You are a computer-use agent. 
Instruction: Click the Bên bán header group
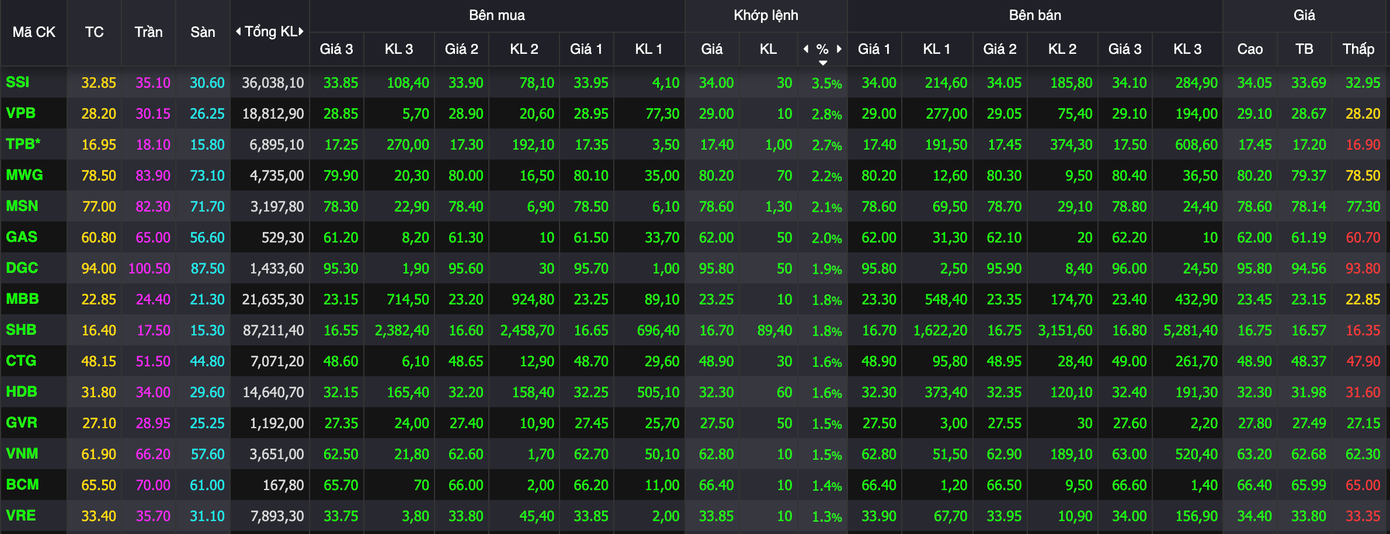[1035, 15]
